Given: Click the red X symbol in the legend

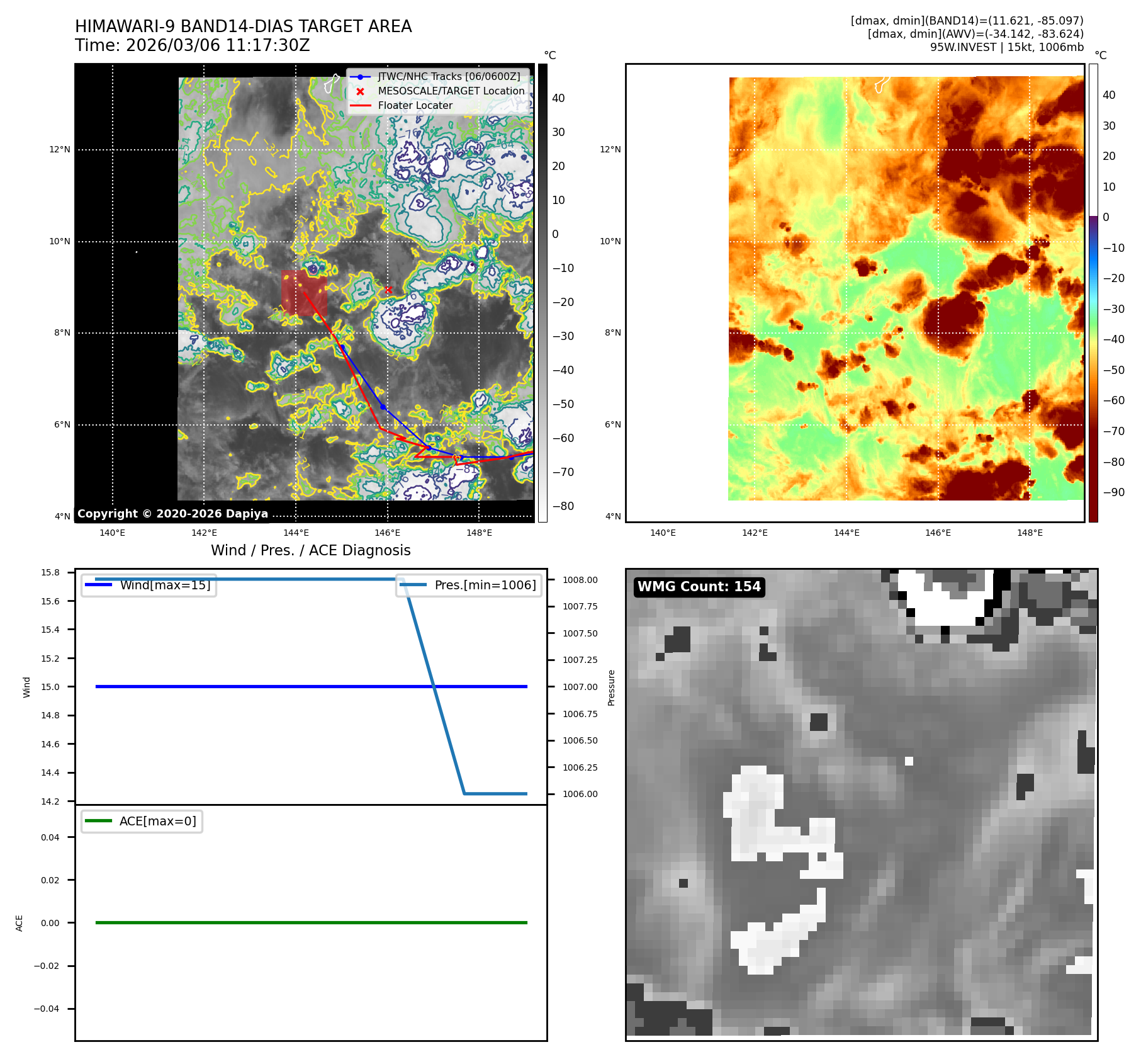Looking at the screenshot, I should coord(360,91).
